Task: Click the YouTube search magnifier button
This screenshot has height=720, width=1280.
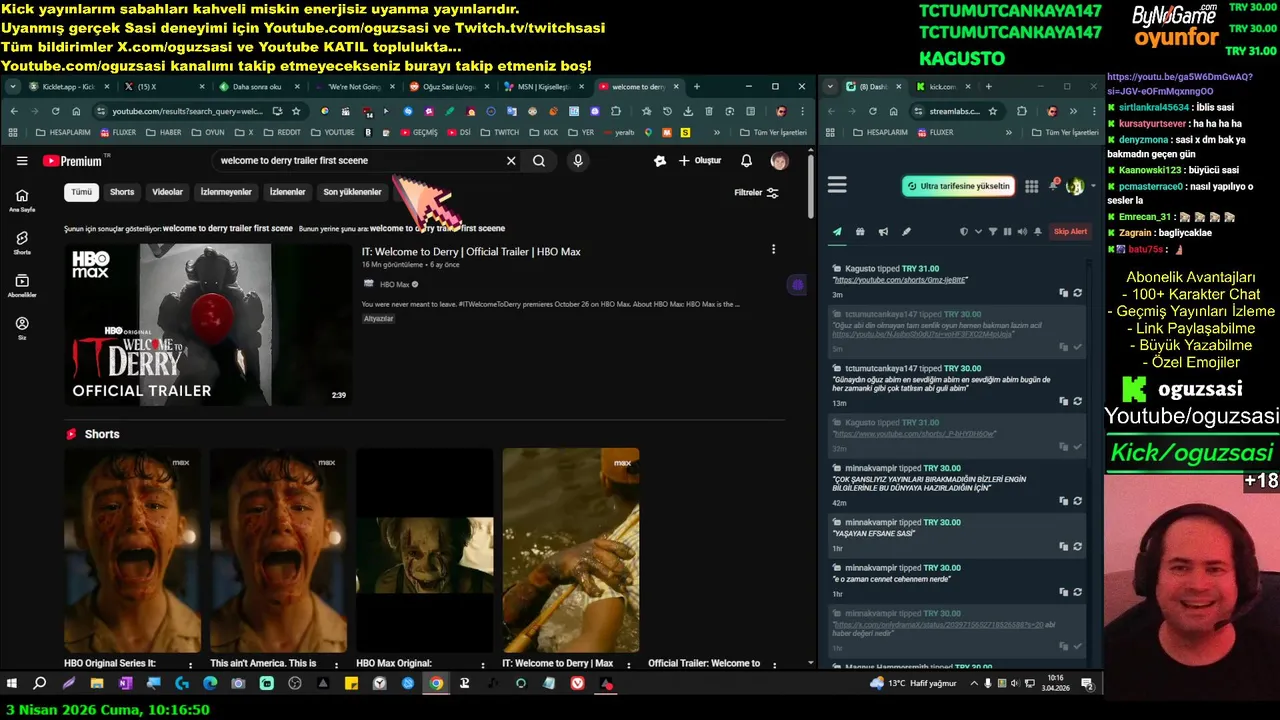Action: [539, 161]
